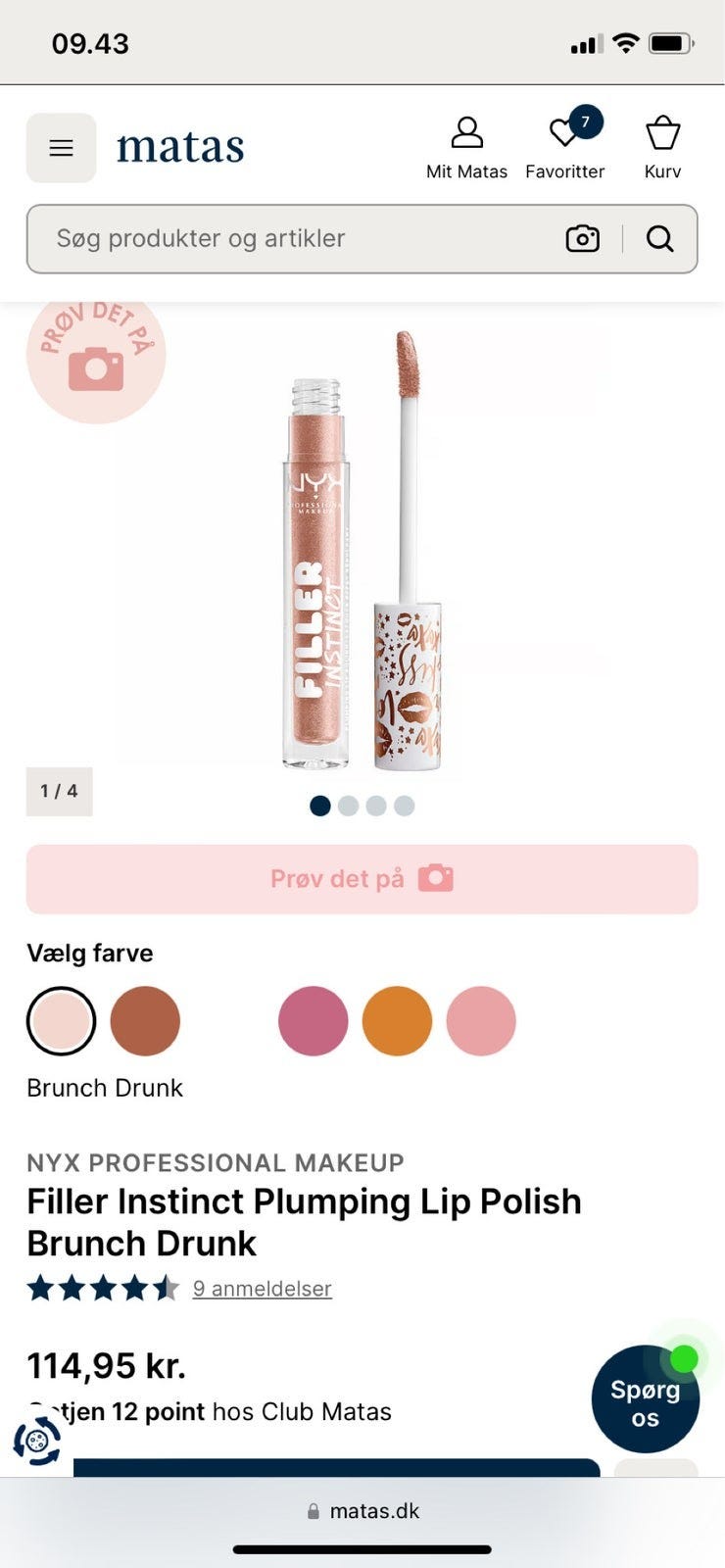725x1568 pixels.
Task: Click the matas logo
Action: click(180, 147)
